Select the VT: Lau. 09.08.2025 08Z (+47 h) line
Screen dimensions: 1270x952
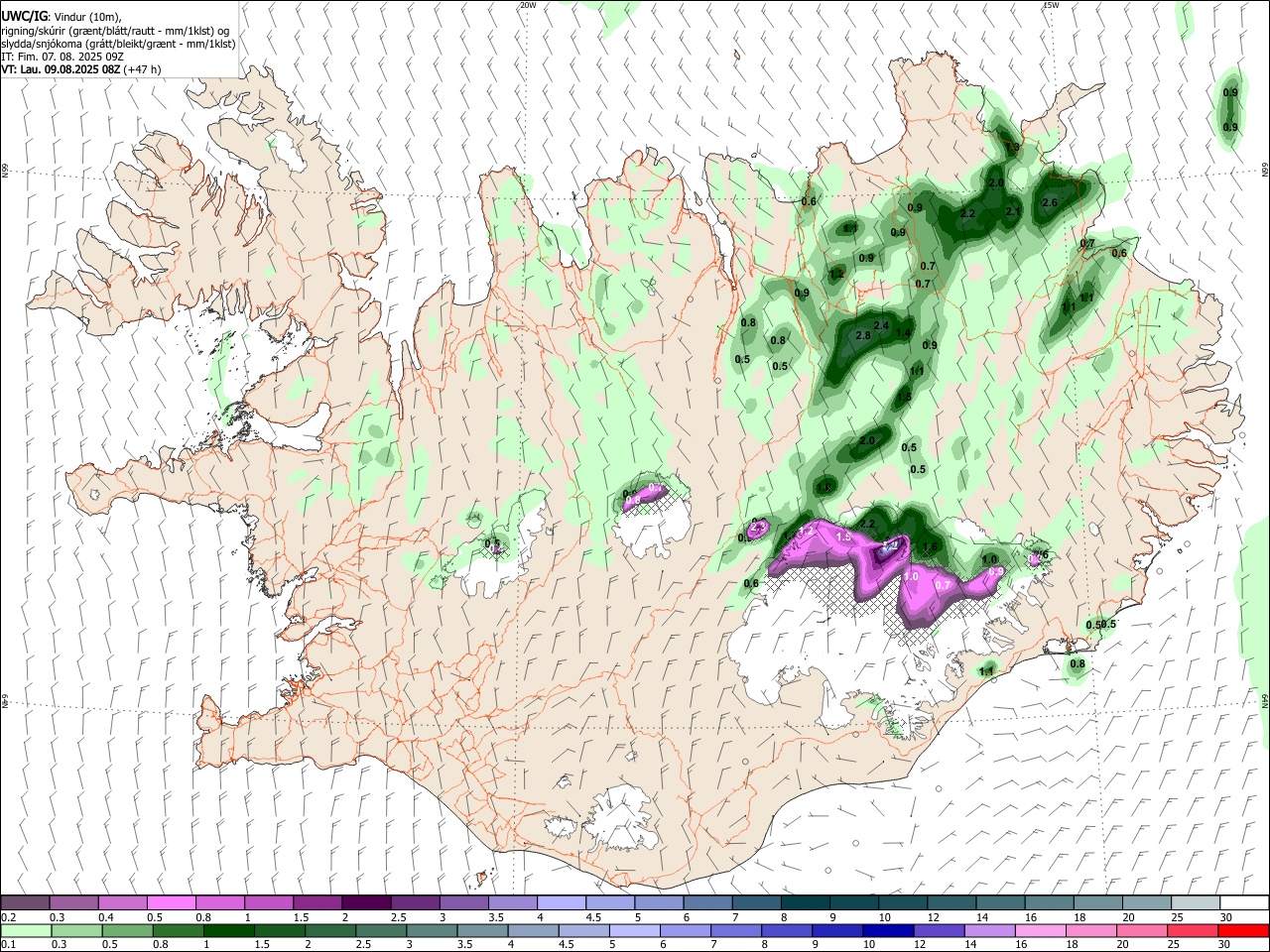point(81,69)
